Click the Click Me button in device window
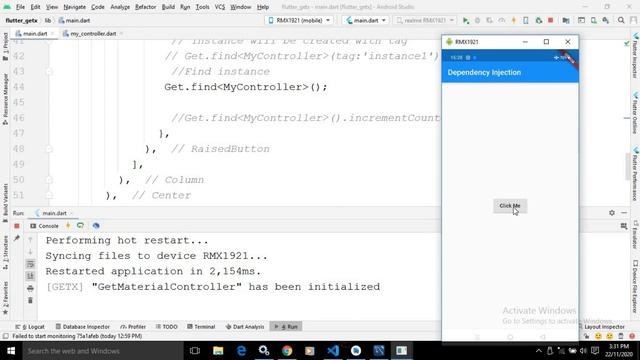The width and height of the screenshot is (640, 360). [x=510, y=206]
